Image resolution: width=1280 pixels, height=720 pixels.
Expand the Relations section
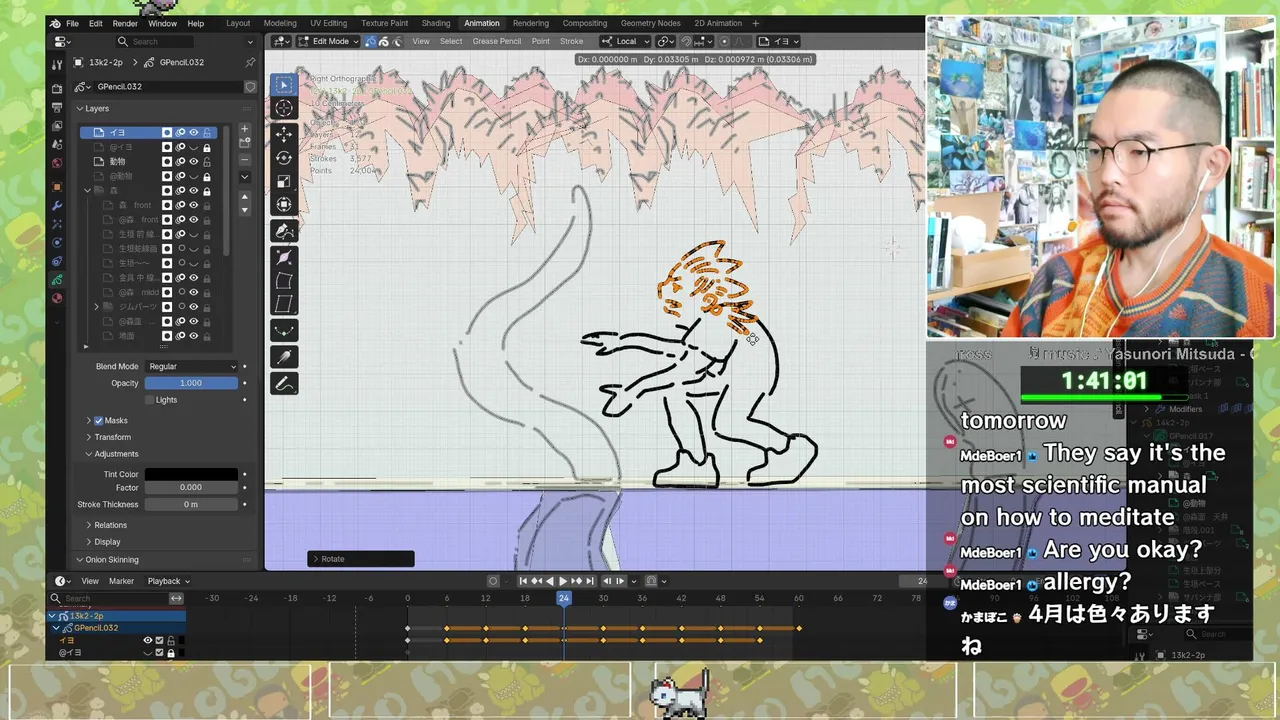point(110,525)
